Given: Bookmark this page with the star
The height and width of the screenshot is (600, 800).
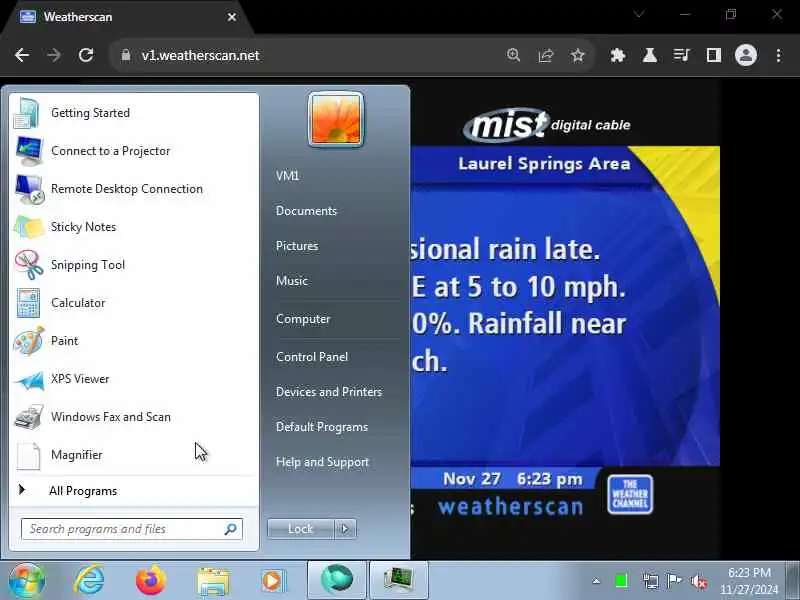Looking at the screenshot, I should pos(578,55).
